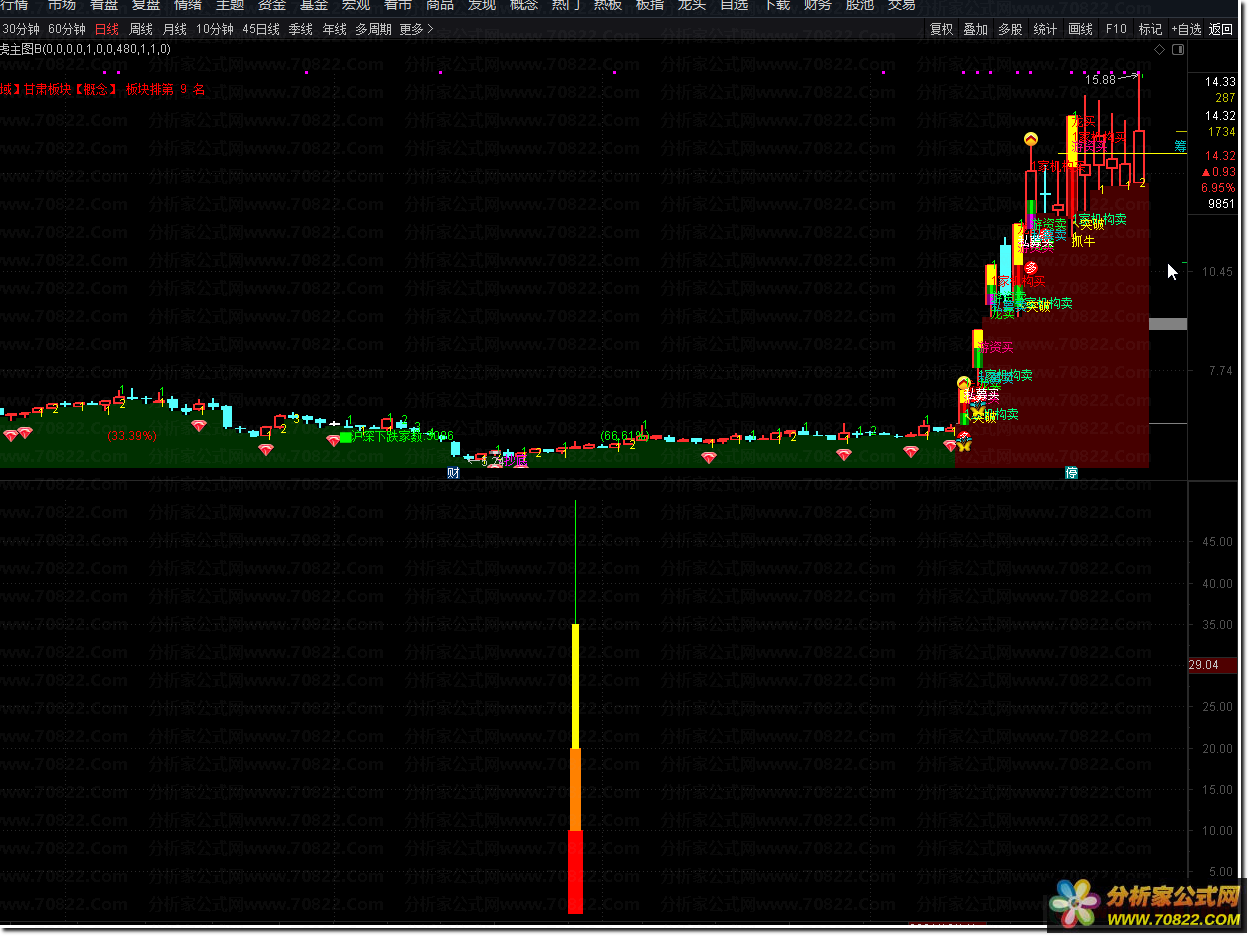This screenshot has width=1250, height=936.
Task: Open the 行情 menu
Action: (x=14, y=5)
